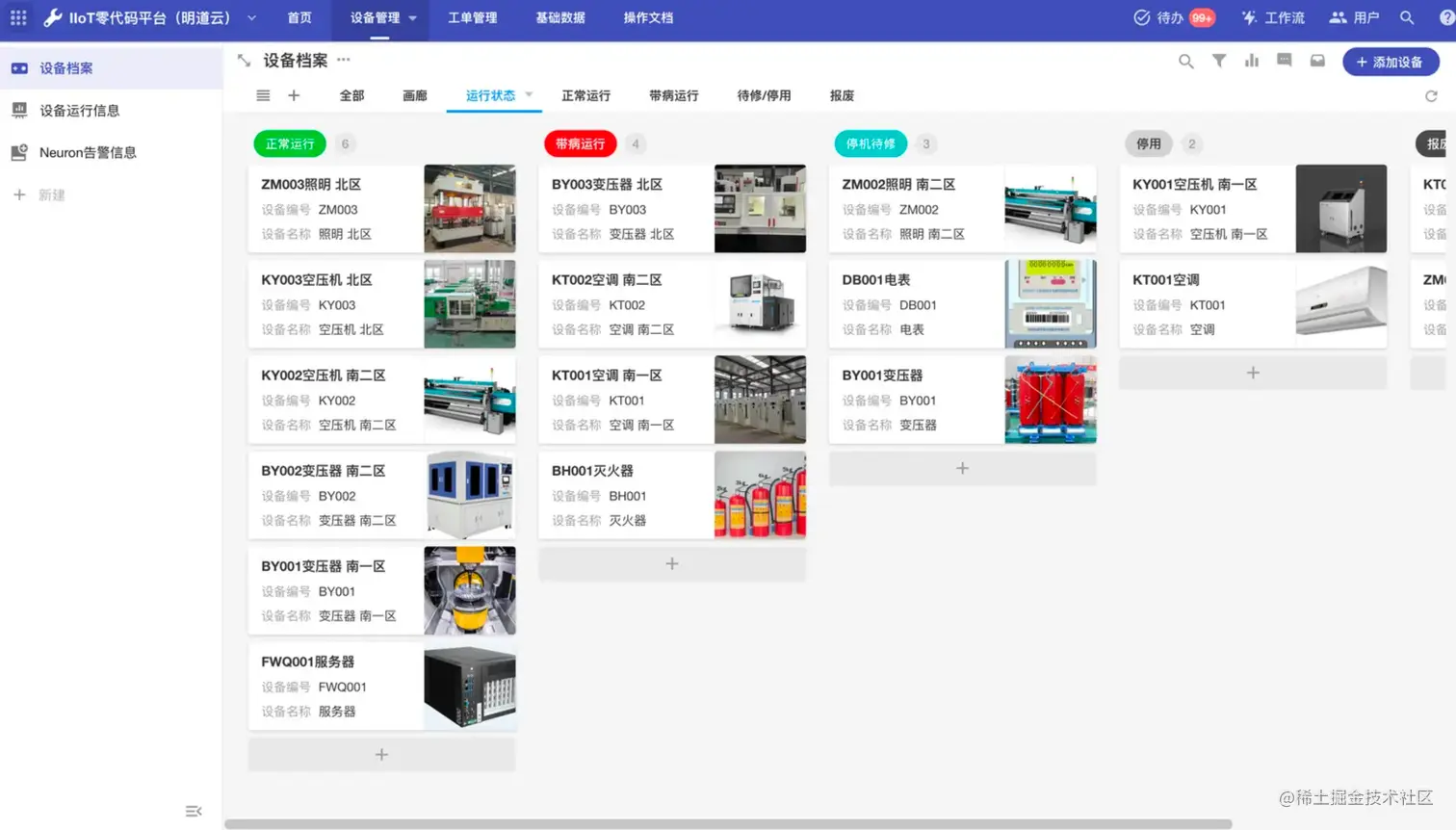Open the KY001空压机 南一区 card
The height and width of the screenshot is (830, 1456).
1253,209
